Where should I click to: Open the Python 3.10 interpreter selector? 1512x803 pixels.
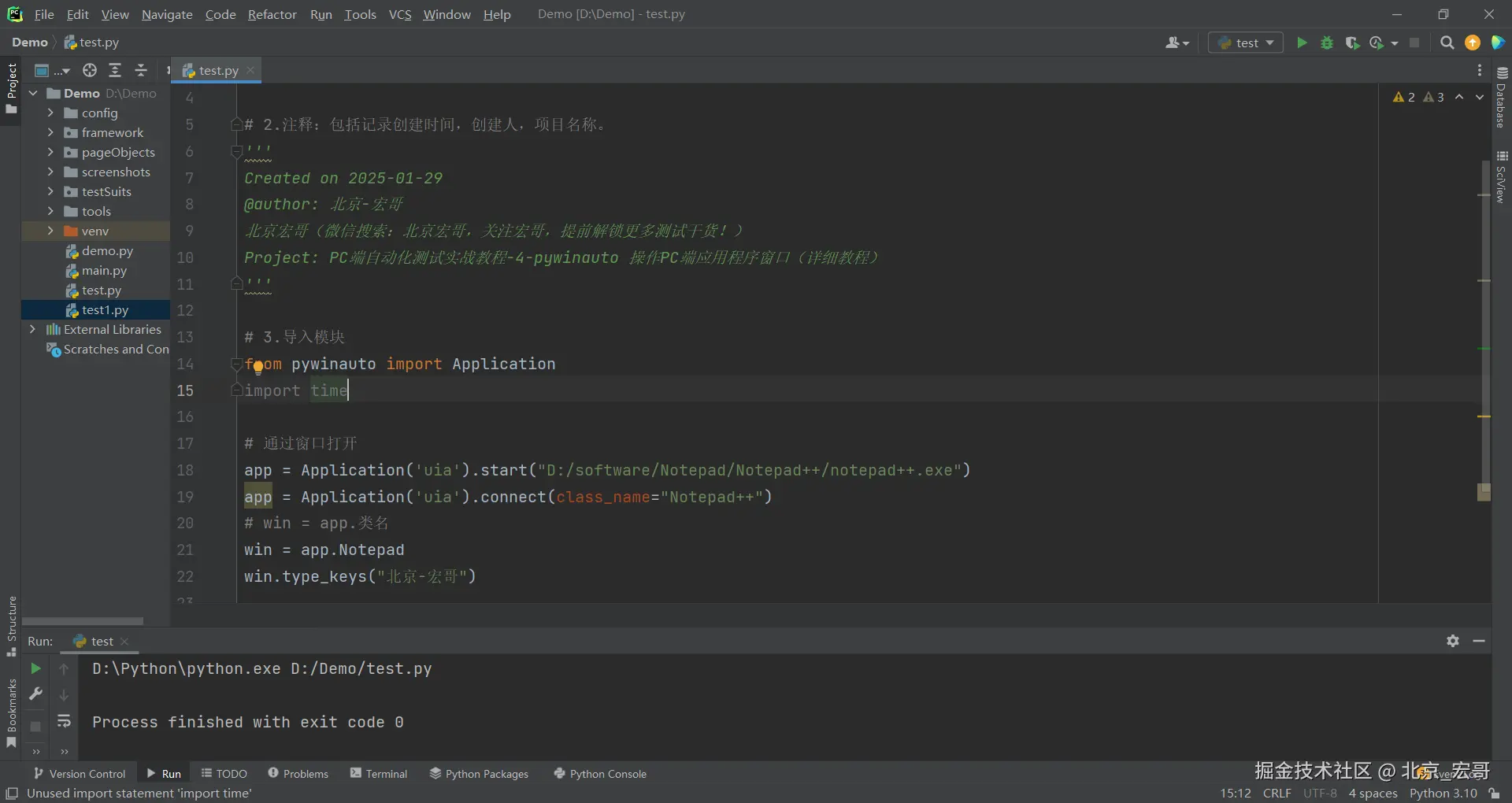1443,794
